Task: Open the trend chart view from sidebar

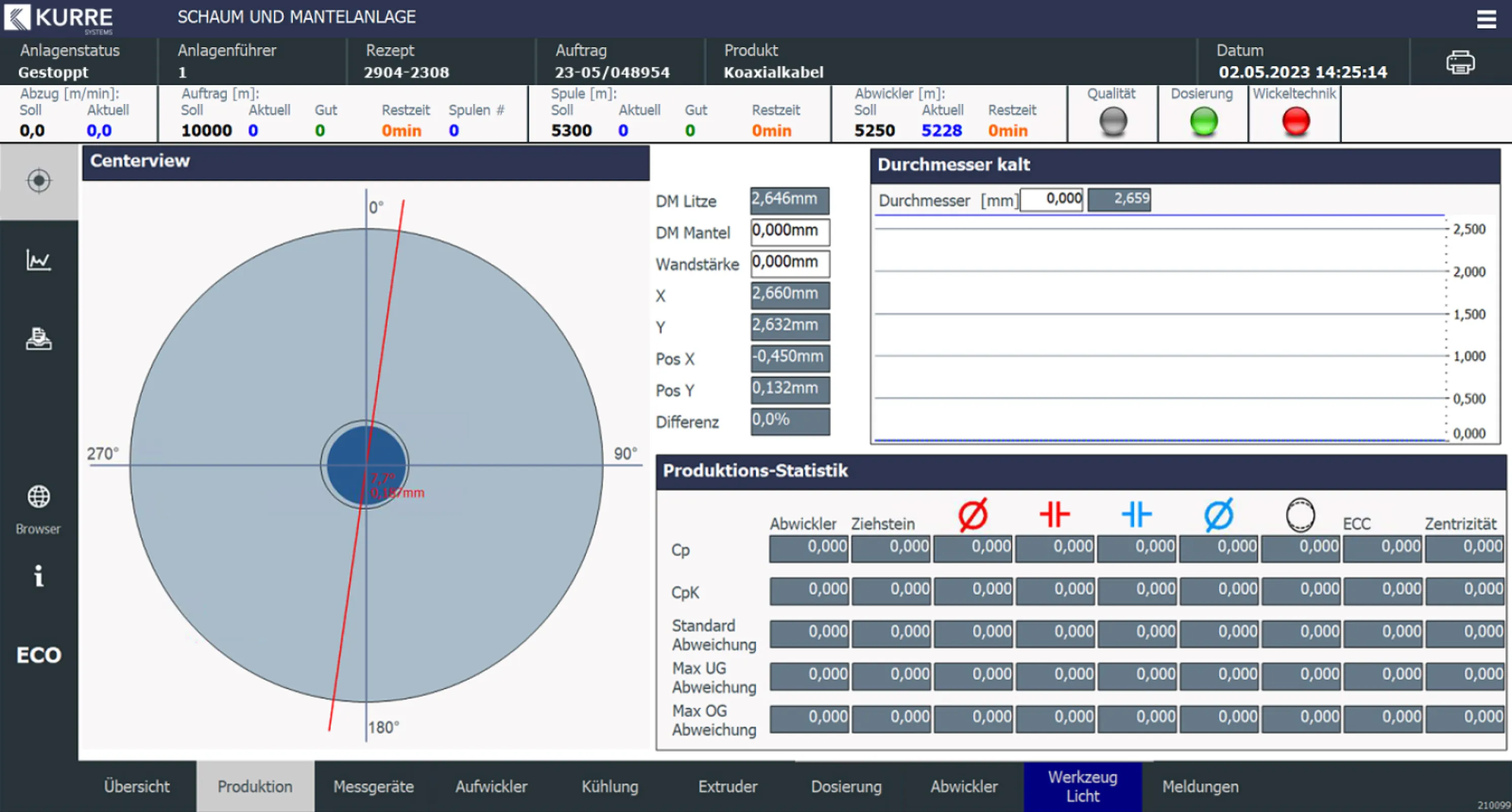Action: (x=38, y=261)
